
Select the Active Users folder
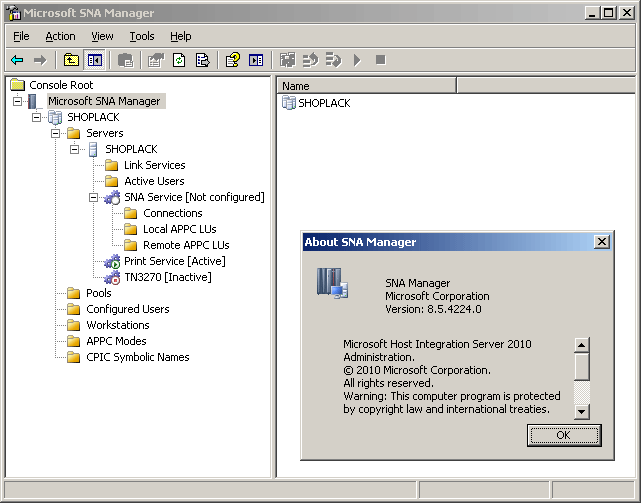click(154, 181)
